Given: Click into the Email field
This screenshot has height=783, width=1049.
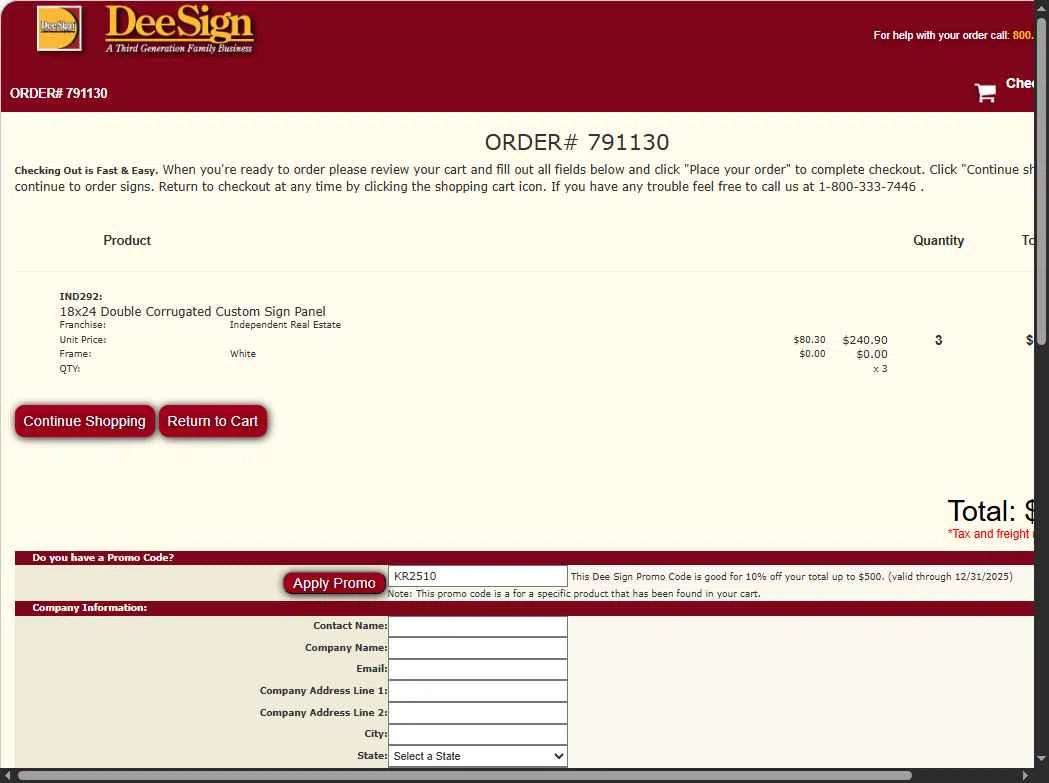Looking at the screenshot, I should point(478,669).
